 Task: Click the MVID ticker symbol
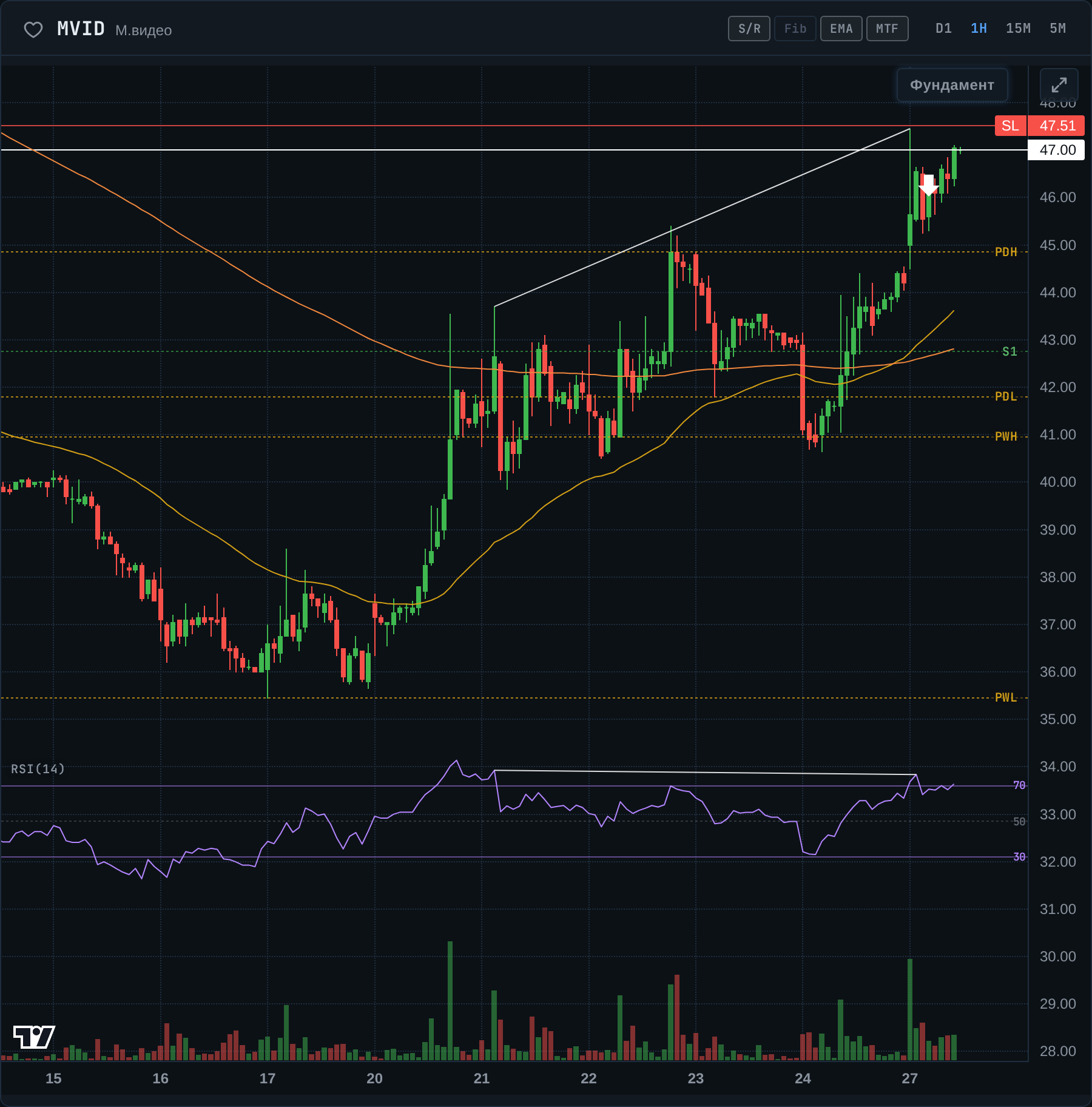pos(81,29)
